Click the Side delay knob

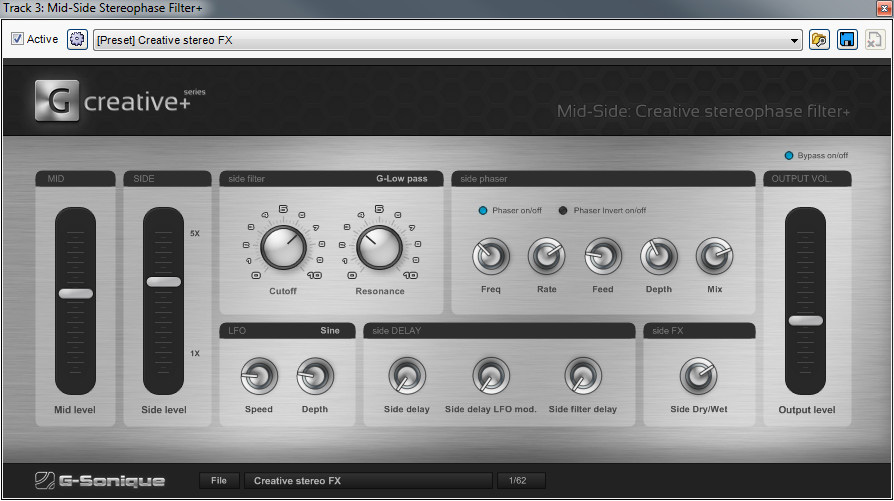[x=407, y=376]
